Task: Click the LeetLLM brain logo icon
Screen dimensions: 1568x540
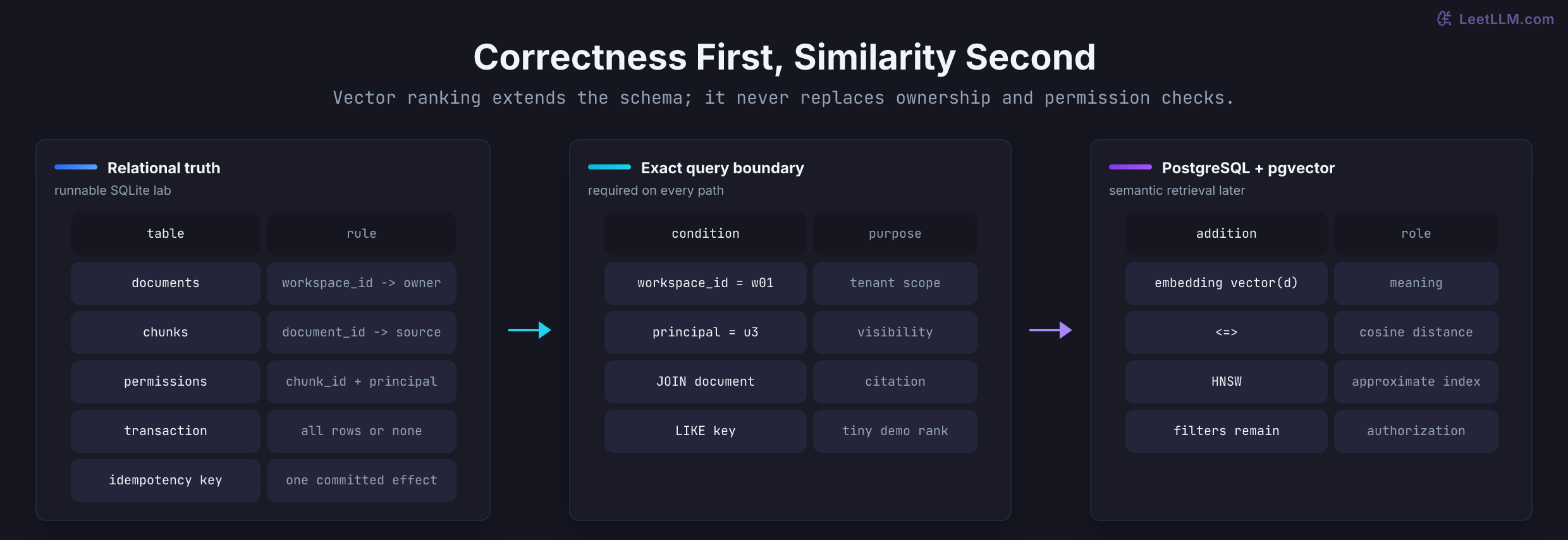Action: pyautogui.click(x=1444, y=19)
